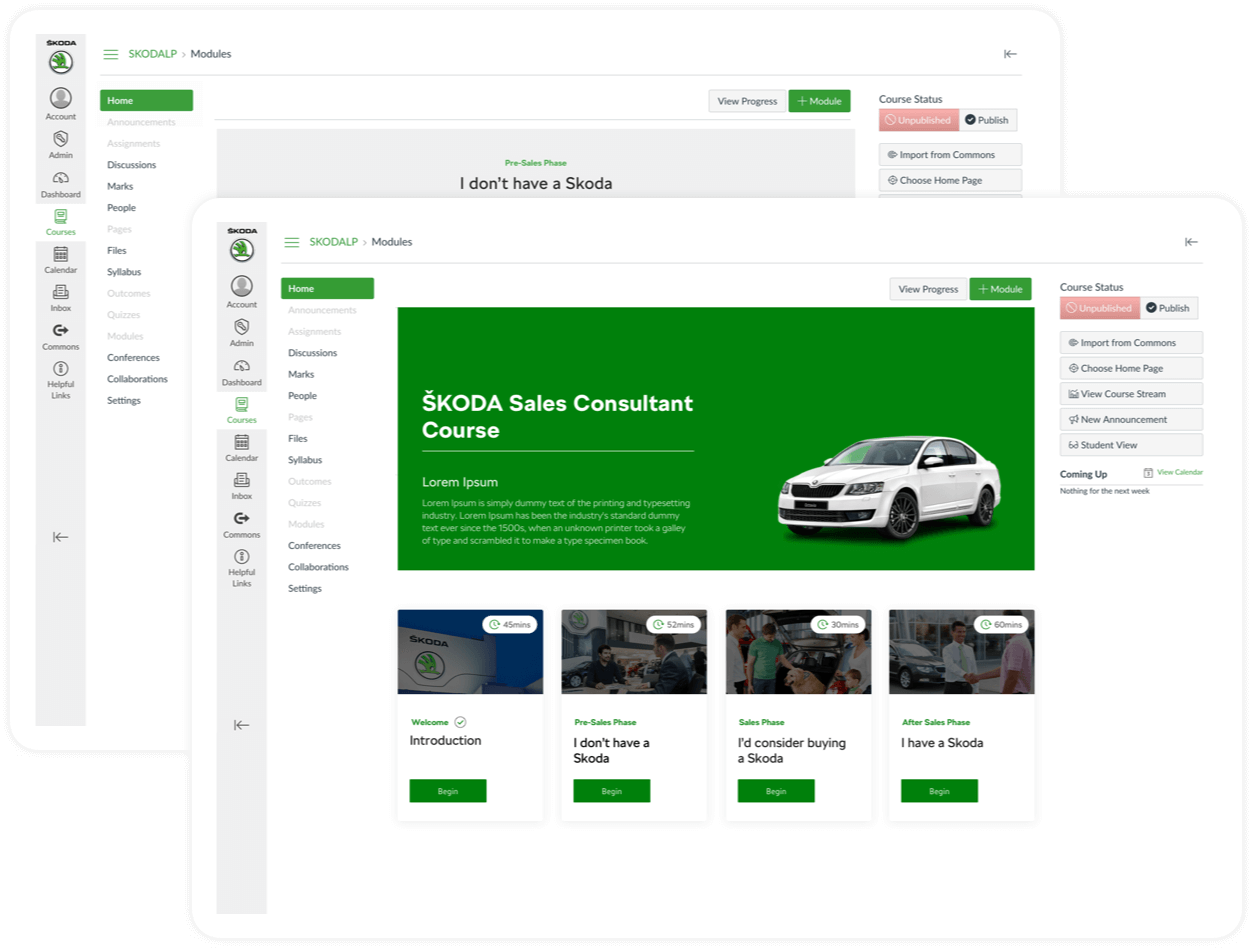Open Syllabus in front window course menu
1252x948 pixels.
tap(305, 460)
